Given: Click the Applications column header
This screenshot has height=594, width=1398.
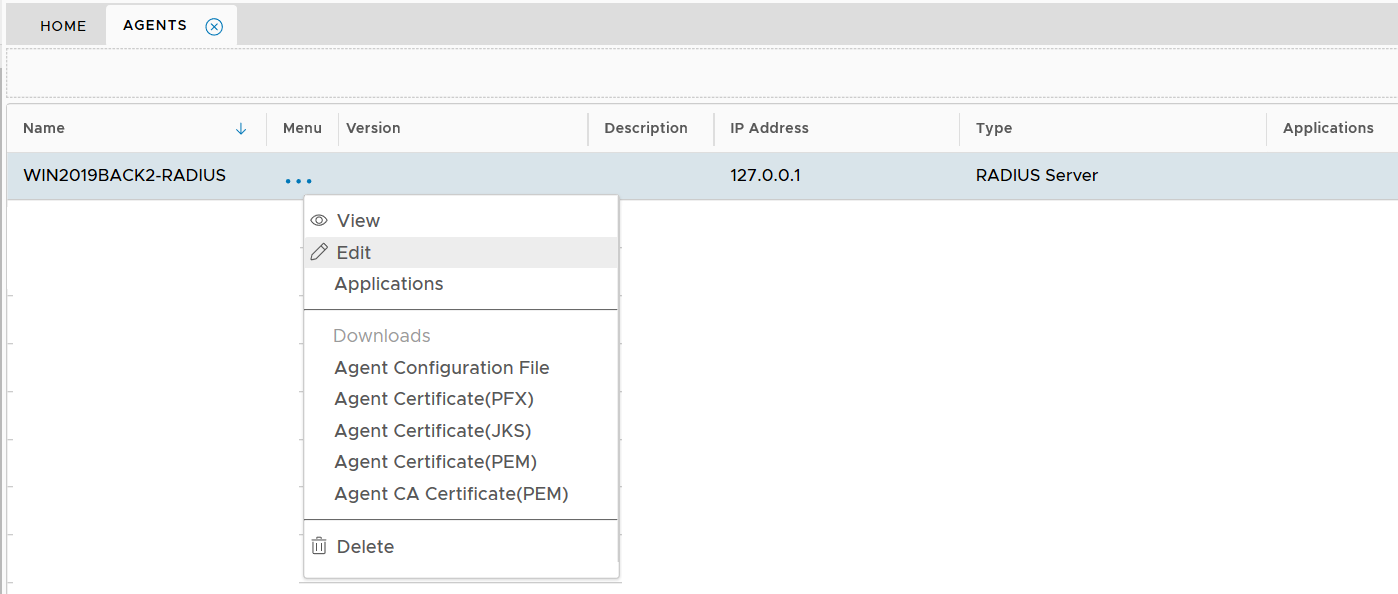Looking at the screenshot, I should 1328,128.
